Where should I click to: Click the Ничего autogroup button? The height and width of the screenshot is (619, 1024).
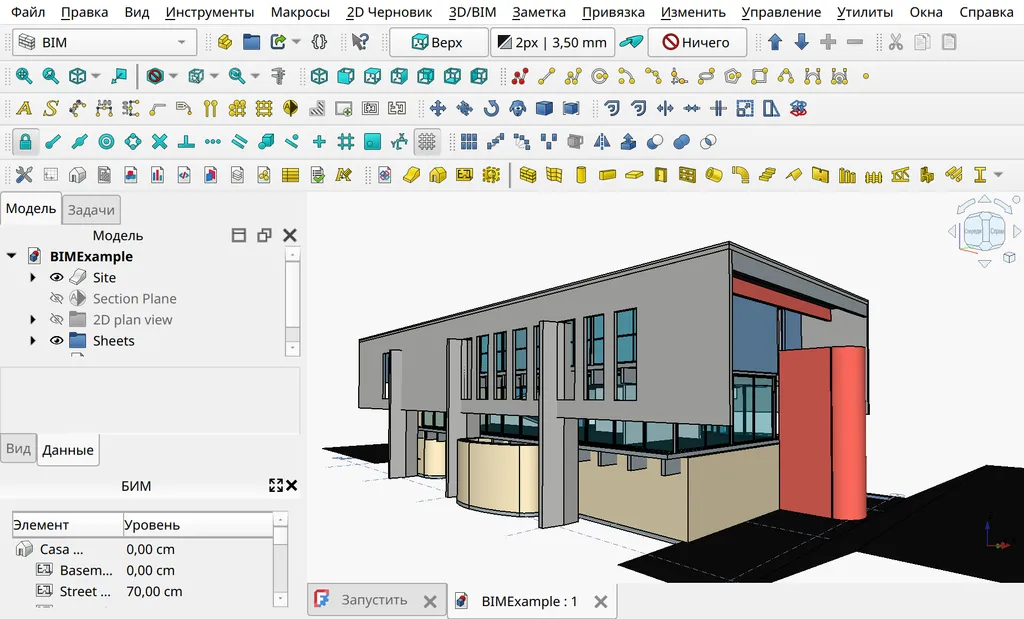[x=696, y=43]
